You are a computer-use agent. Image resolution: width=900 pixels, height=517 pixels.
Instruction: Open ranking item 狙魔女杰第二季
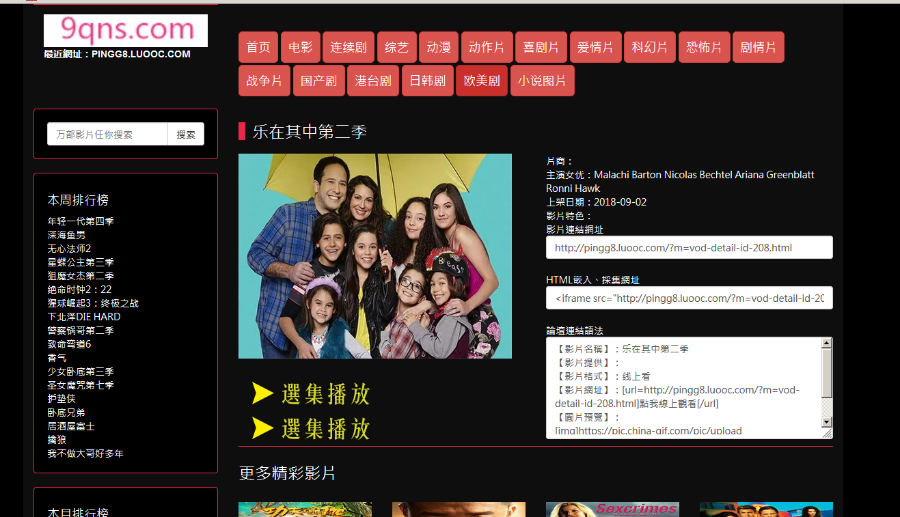(80, 276)
